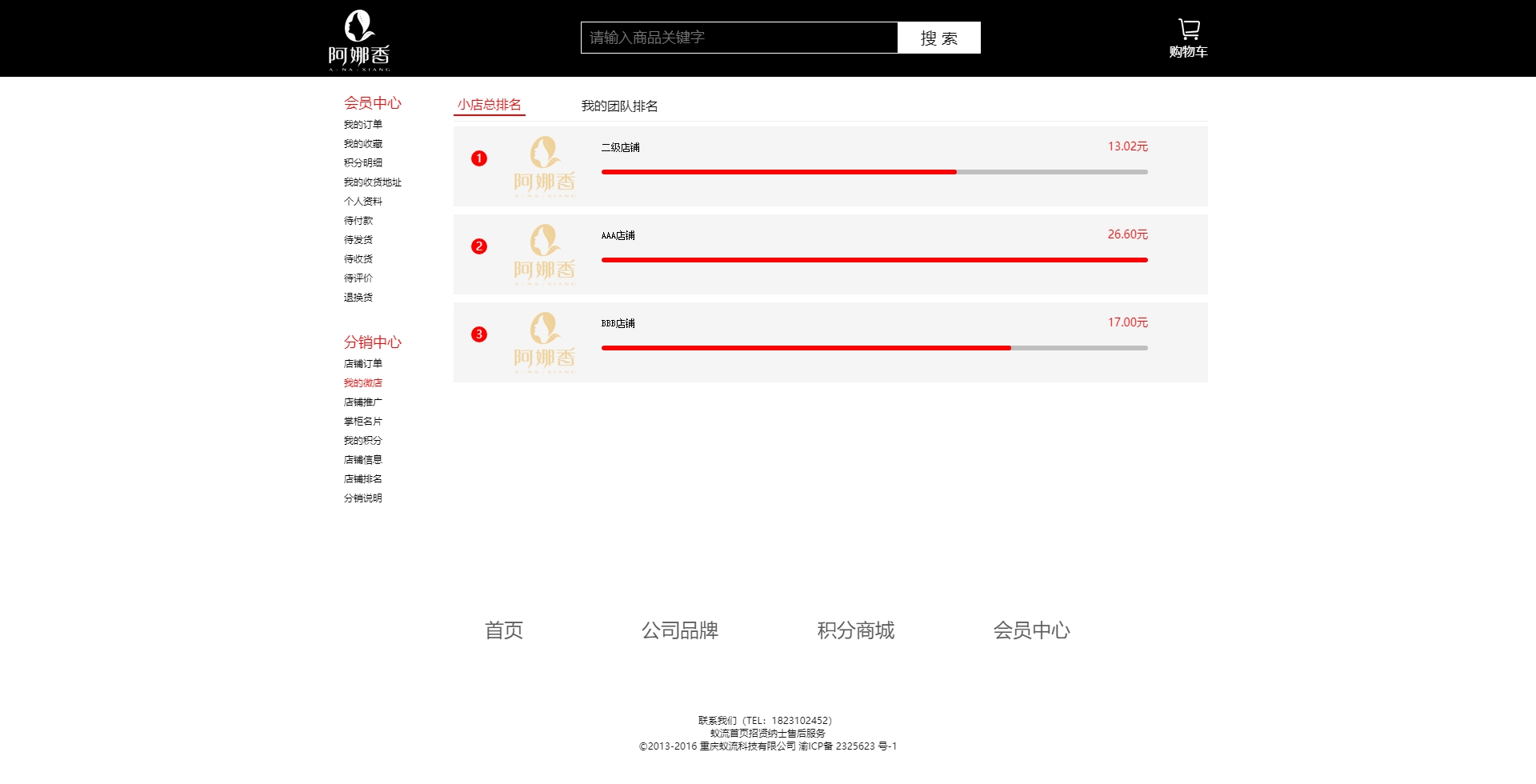Switch to the 我的团队排名 tab
The width and height of the screenshot is (1536, 784).
click(x=619, y=106)
